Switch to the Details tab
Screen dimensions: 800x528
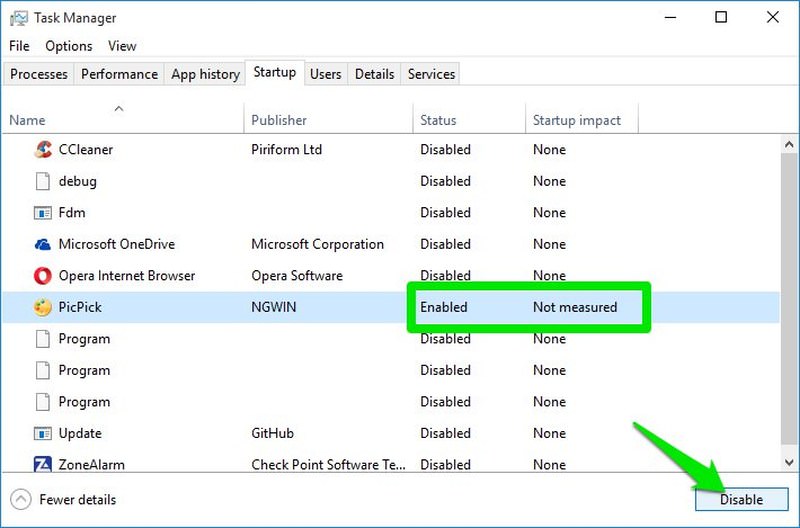pos(374,74)
